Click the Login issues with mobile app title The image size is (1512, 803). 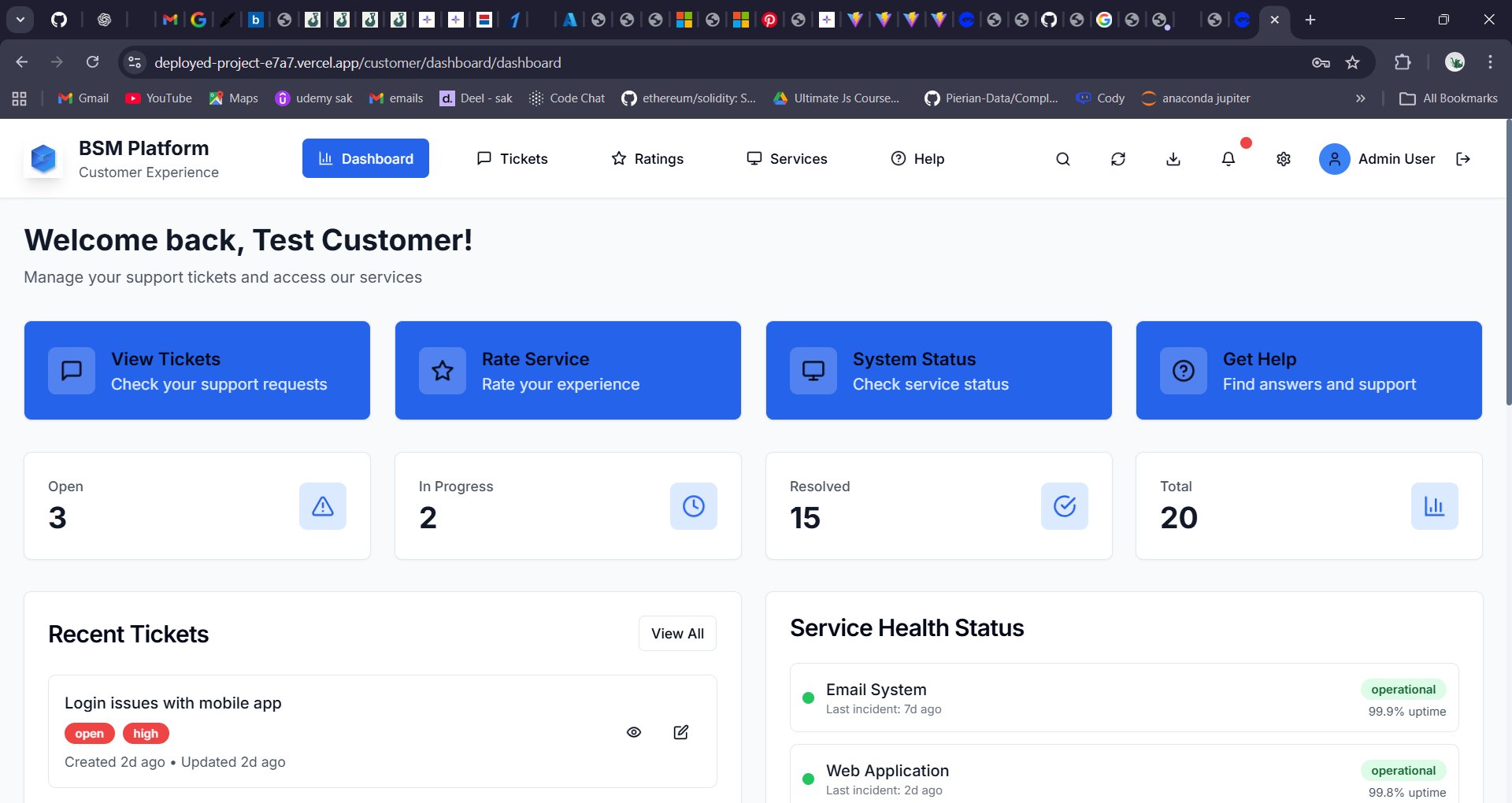[x=173, y=703]
